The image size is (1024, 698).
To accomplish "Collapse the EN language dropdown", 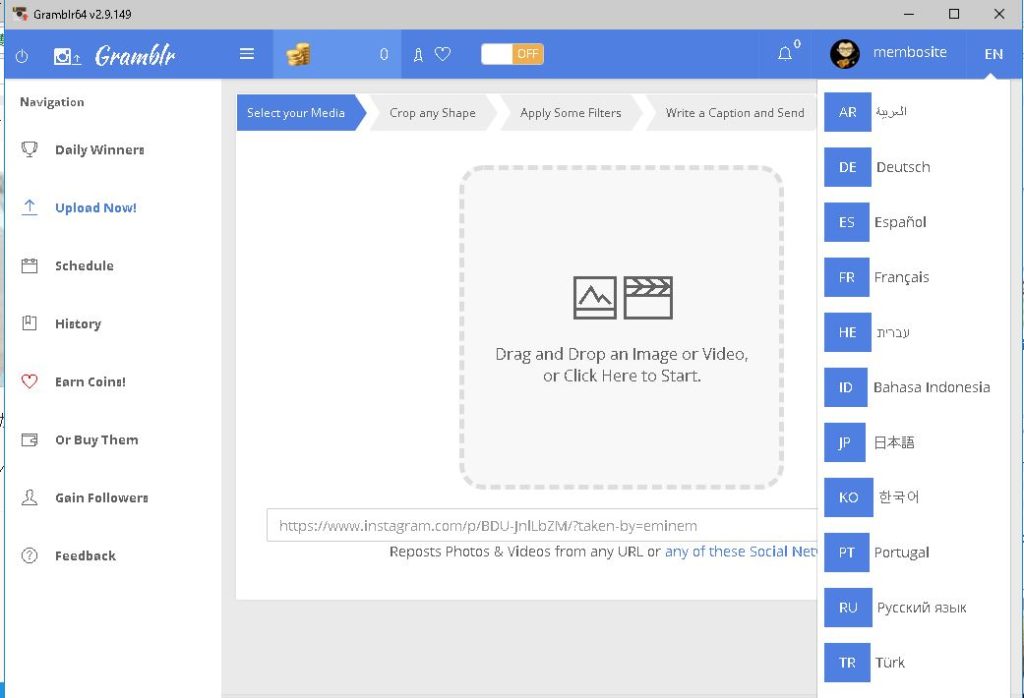I will click(993, 54).
